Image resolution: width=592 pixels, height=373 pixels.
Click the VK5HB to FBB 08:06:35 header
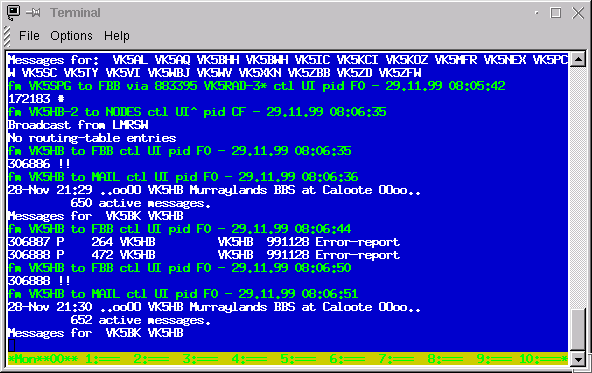coord(180,151)
